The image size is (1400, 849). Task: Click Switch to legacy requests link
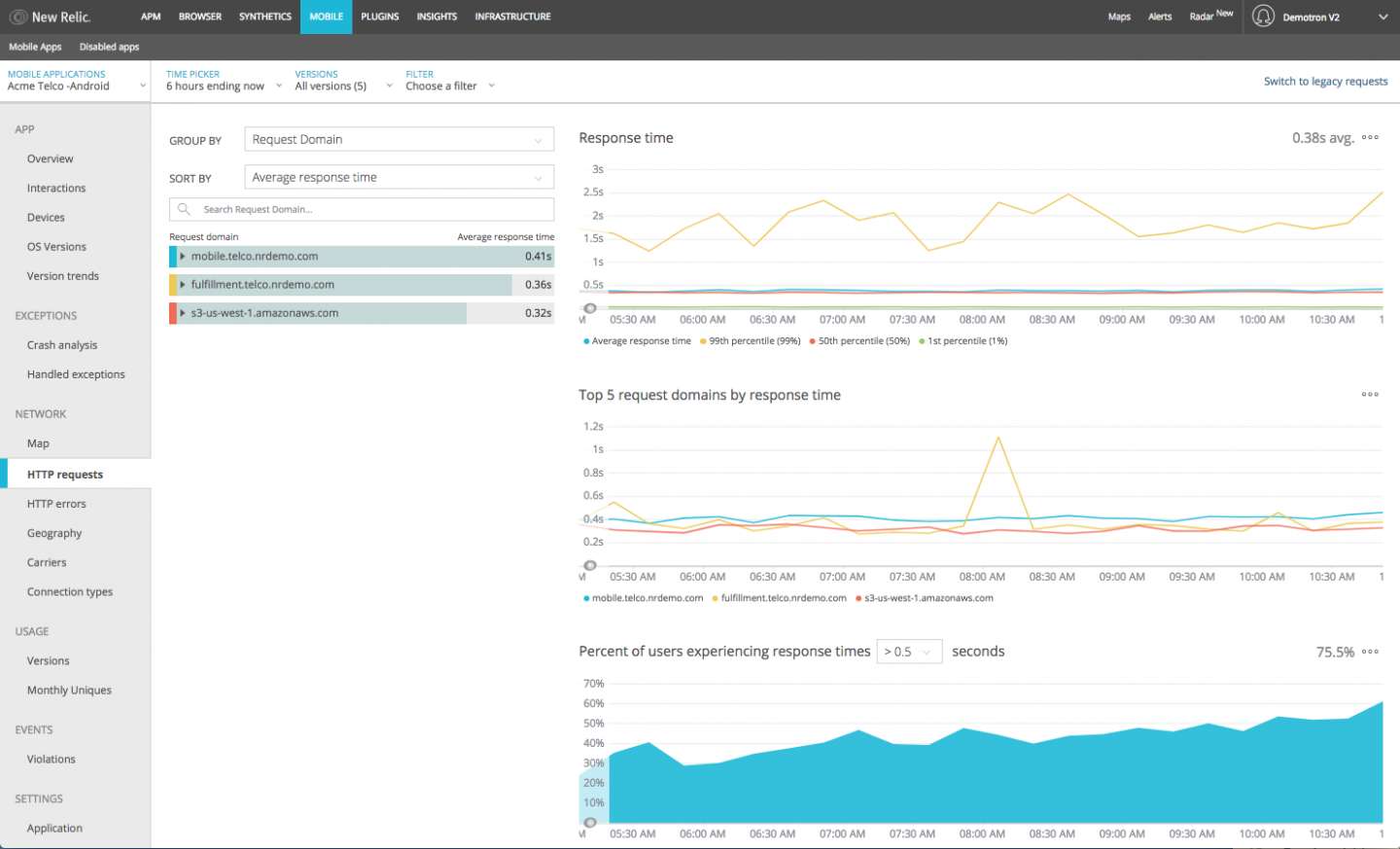pos(1325,82)
